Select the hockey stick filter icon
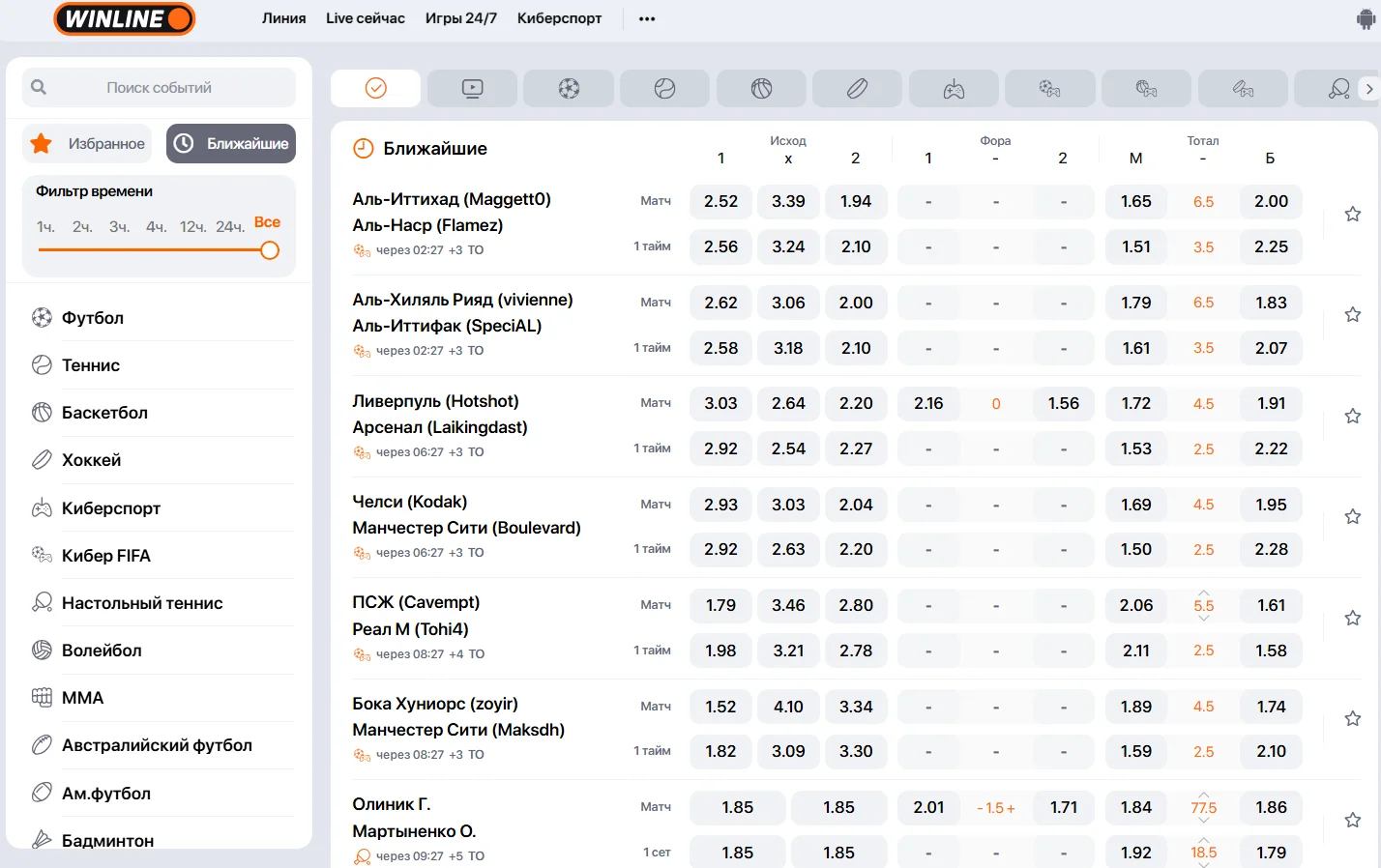 pos(857,89)
